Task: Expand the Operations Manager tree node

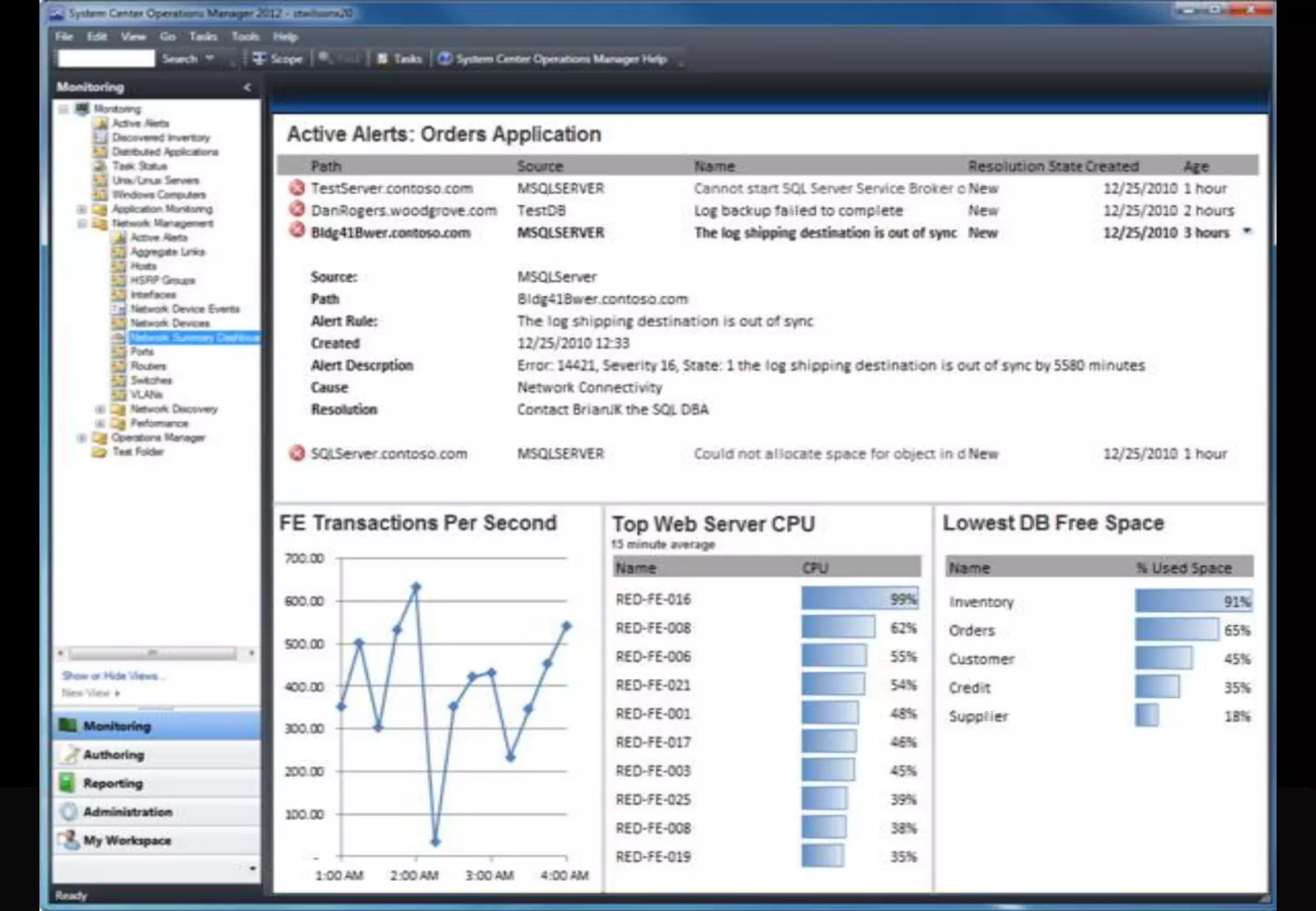Action: [x=82, y=438]
